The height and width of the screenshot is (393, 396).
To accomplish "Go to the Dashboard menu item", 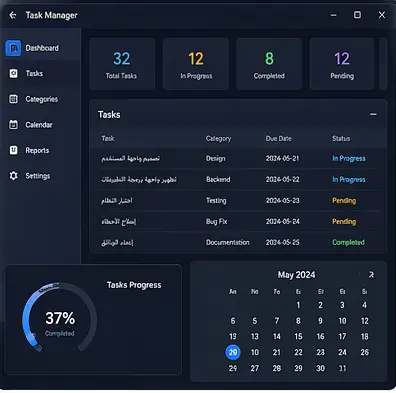I will point(42,48).
